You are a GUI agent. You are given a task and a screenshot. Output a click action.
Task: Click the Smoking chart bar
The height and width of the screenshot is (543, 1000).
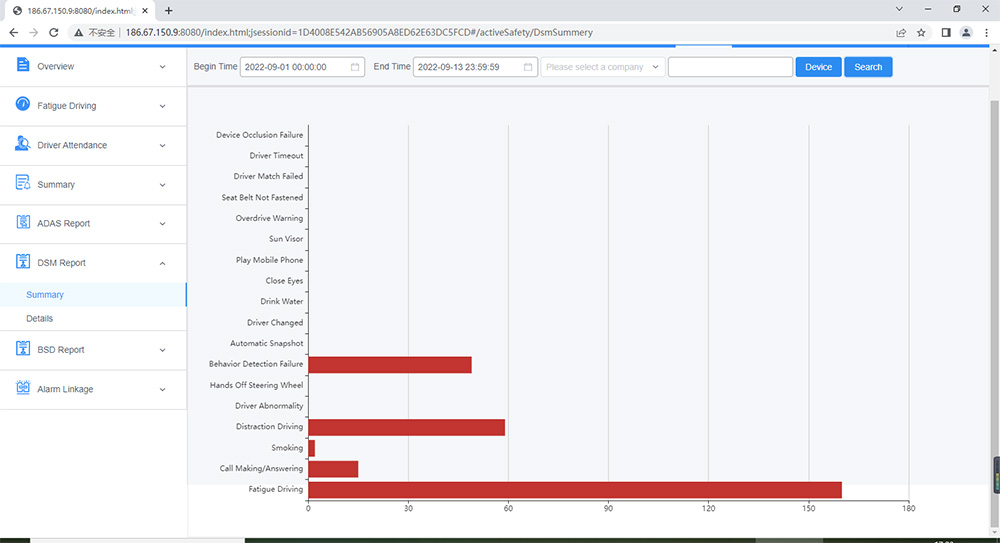pyautogui.click(x=311, y=448)
